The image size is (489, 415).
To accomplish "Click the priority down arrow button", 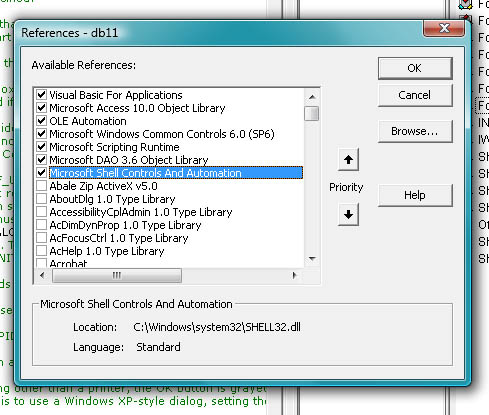I will point(348,214).
